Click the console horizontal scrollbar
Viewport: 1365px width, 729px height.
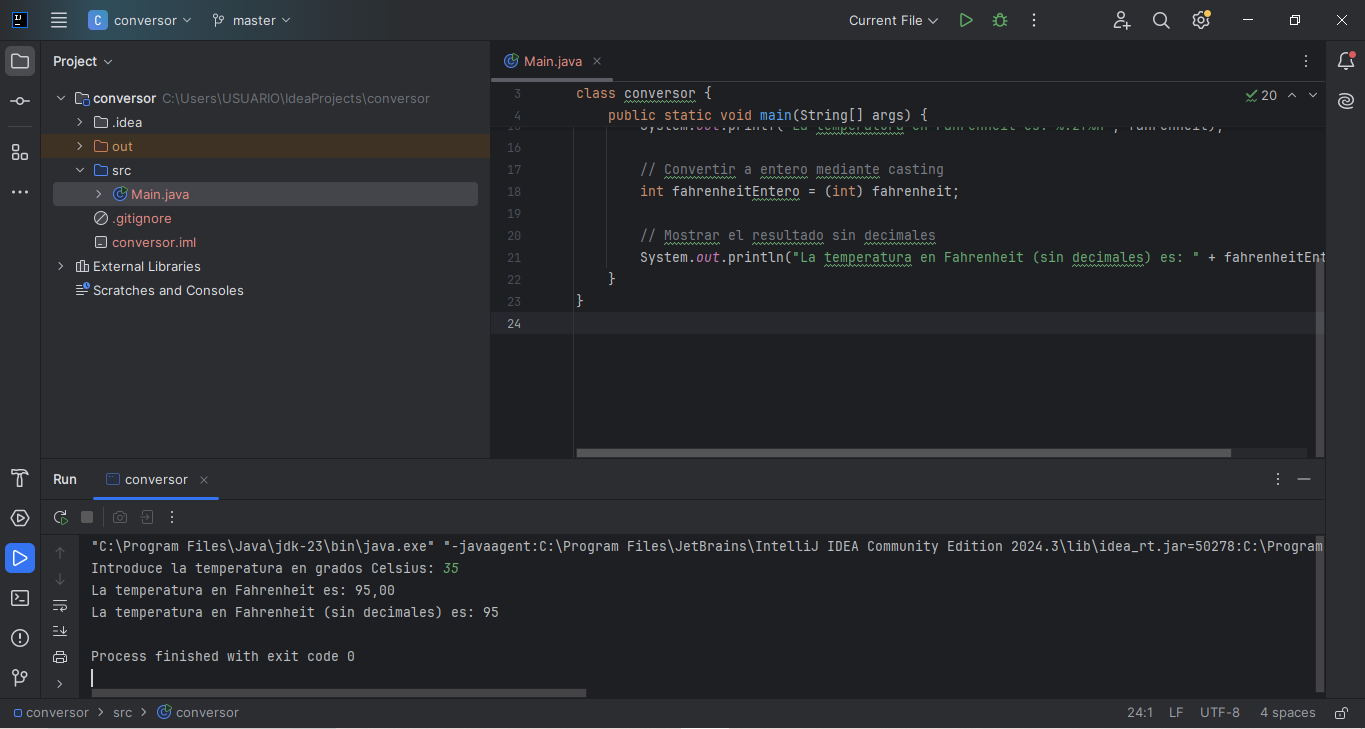point(338,692)
